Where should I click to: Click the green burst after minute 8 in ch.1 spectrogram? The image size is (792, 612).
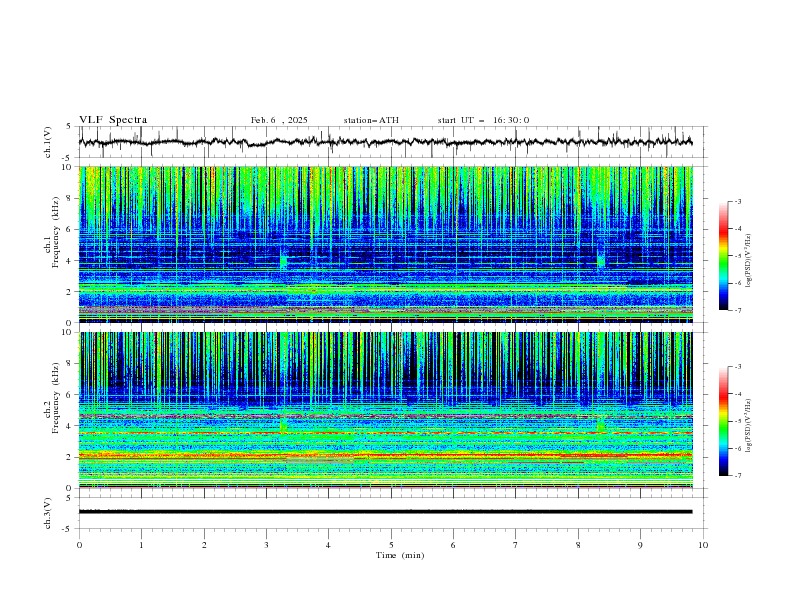601,261
